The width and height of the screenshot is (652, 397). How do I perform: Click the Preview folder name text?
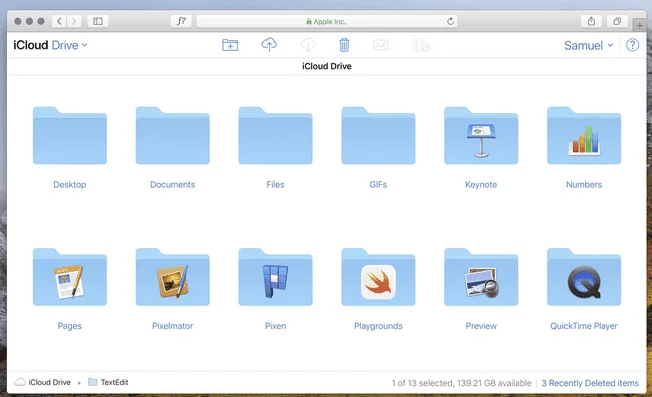tap(481, 326)
